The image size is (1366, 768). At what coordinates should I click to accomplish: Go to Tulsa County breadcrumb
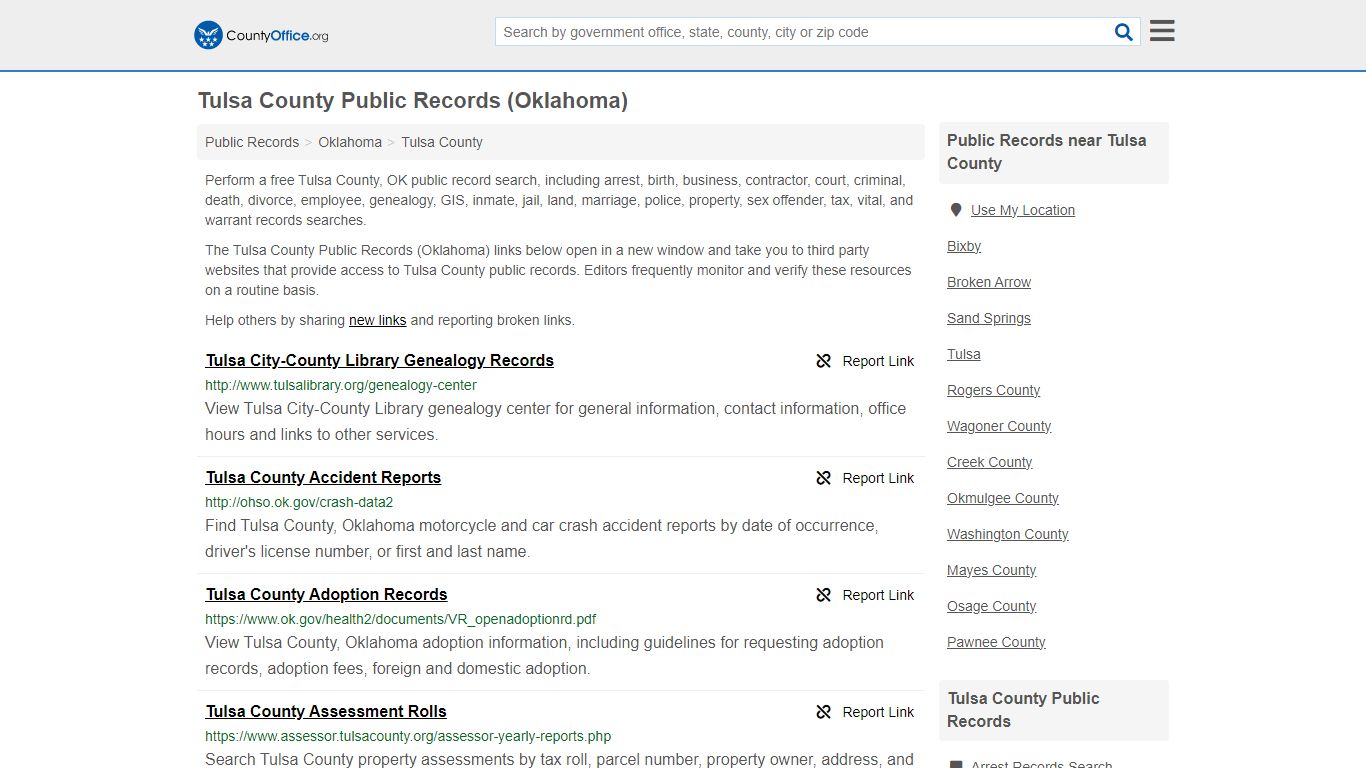(442, 142)
